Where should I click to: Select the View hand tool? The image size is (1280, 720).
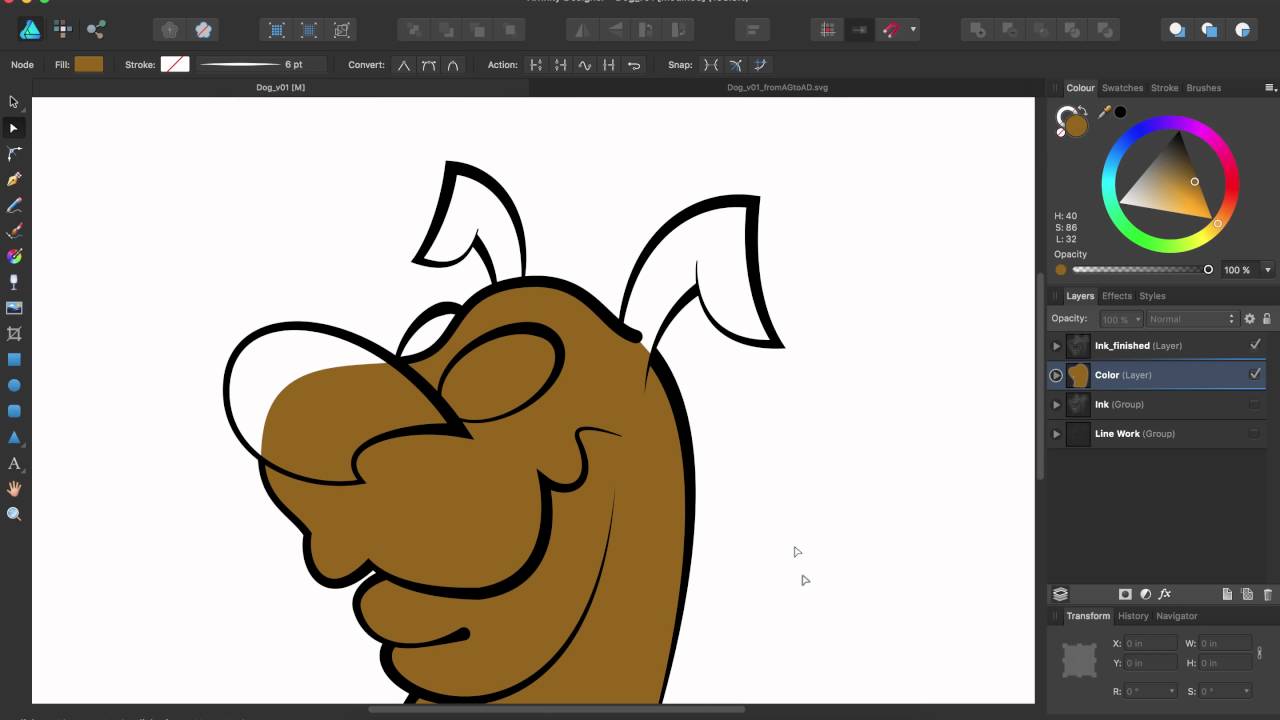(14, 489)
